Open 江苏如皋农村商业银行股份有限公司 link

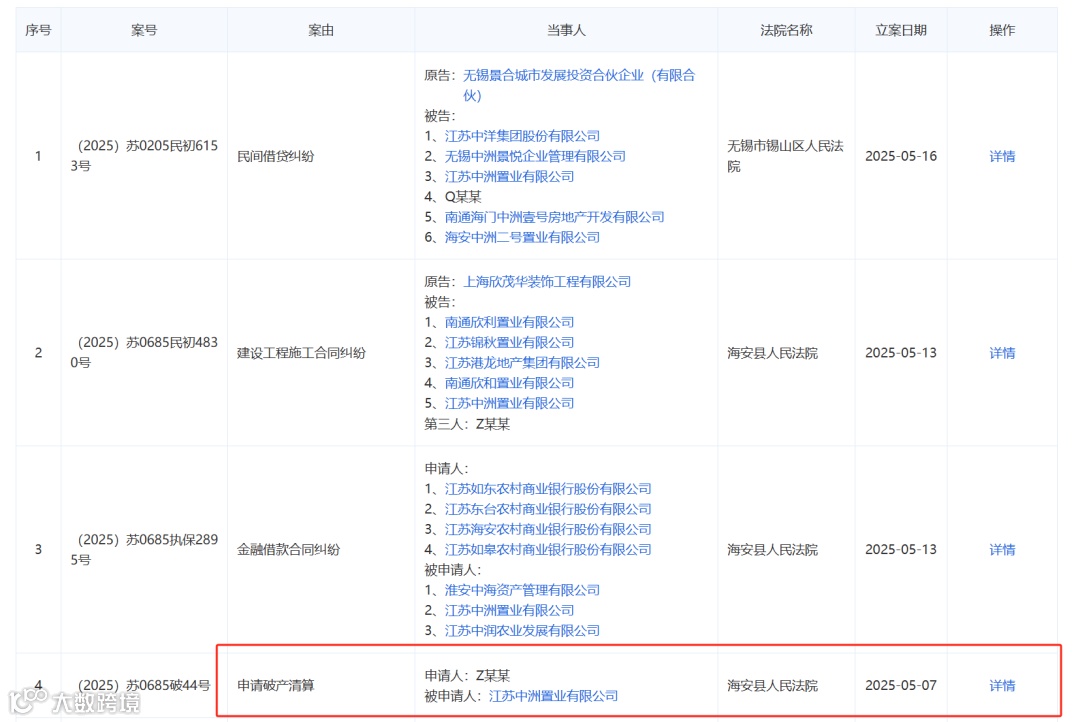(x=548, y=550)
